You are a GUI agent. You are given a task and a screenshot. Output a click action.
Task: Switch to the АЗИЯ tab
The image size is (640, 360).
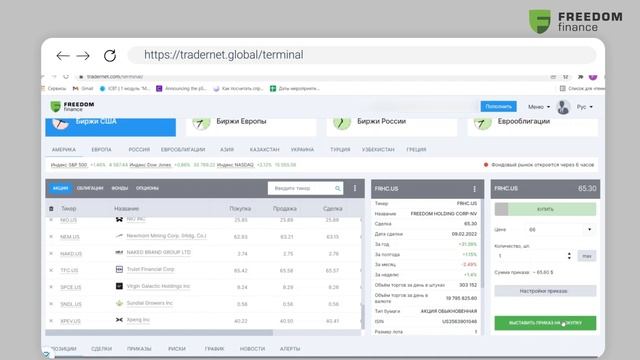click(227, 149)
